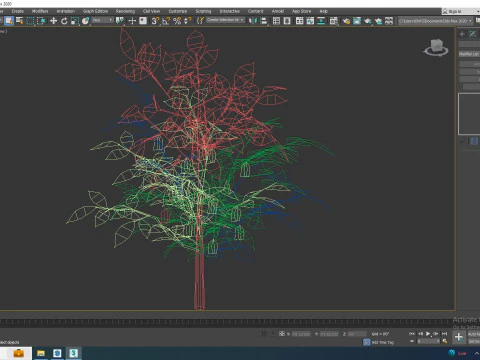Open Rendered Frame Window icon
Viewport: 480px width, 360px height.
[x=357, y=21]
